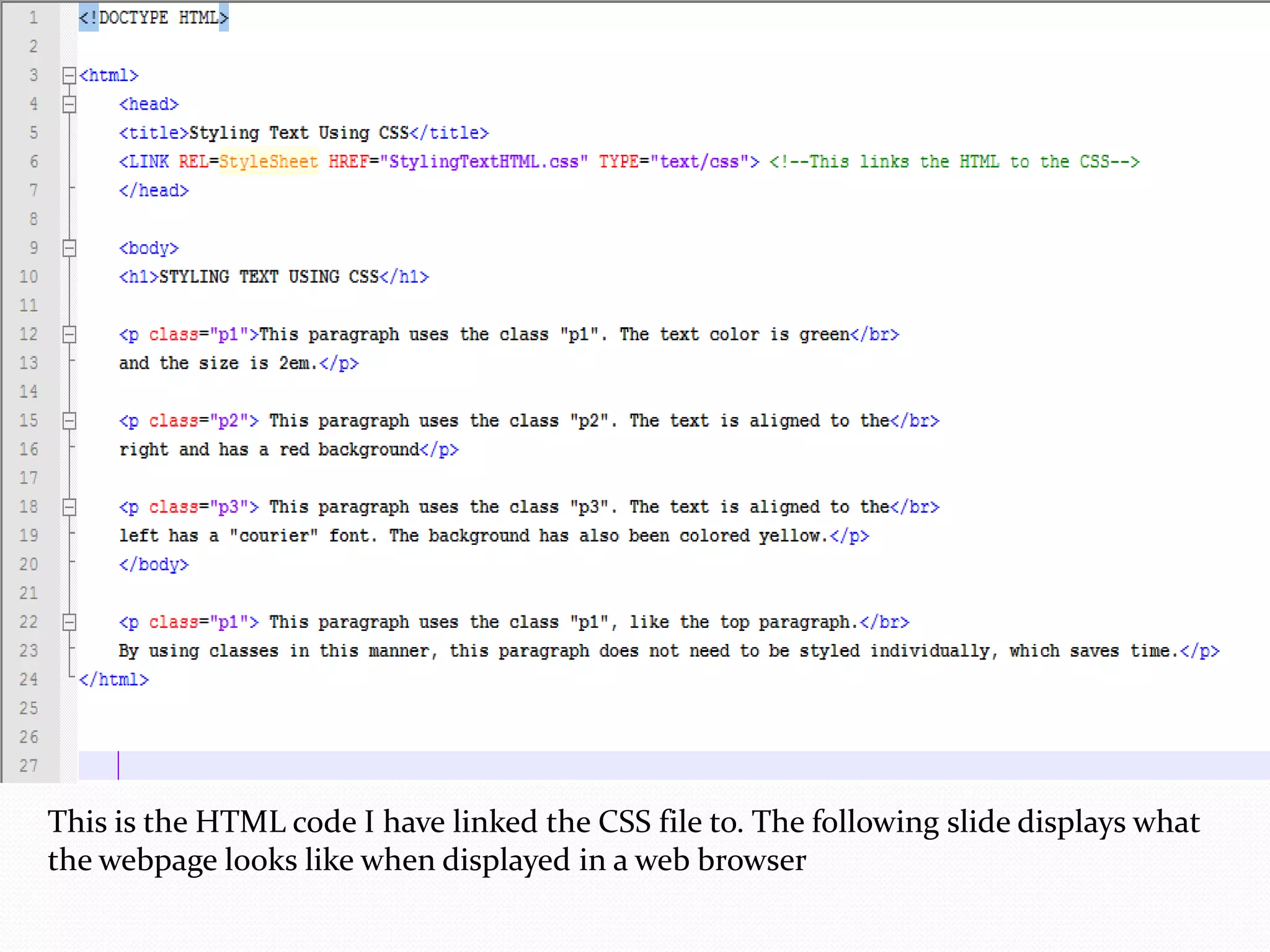Collapse the body tag fold marker
Image resolution: width=1270 pixels, height=952 pixels.
[x=69, y=248]
